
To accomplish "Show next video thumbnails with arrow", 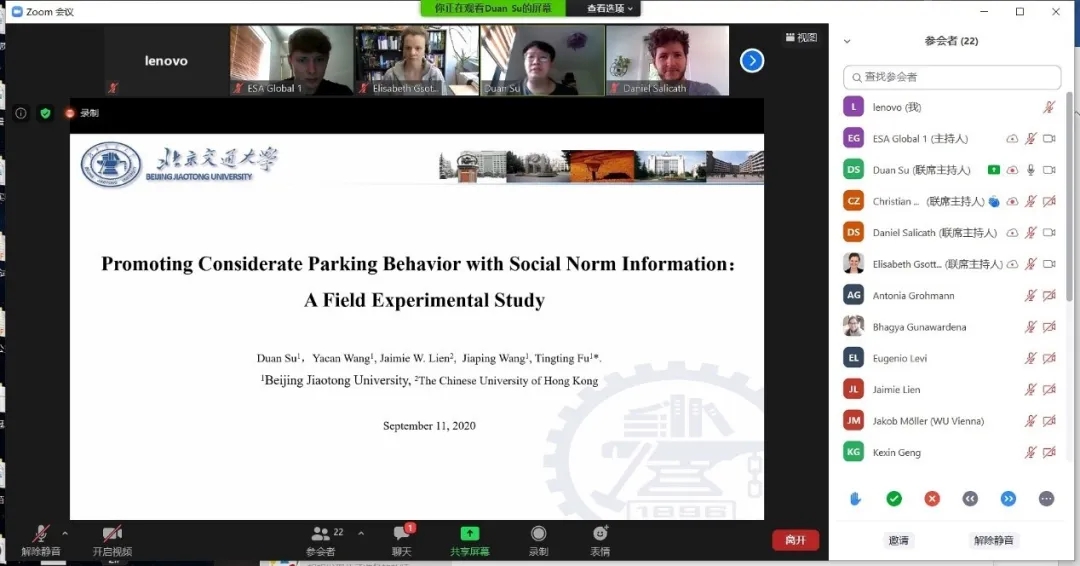I will (x=752, y=61).
